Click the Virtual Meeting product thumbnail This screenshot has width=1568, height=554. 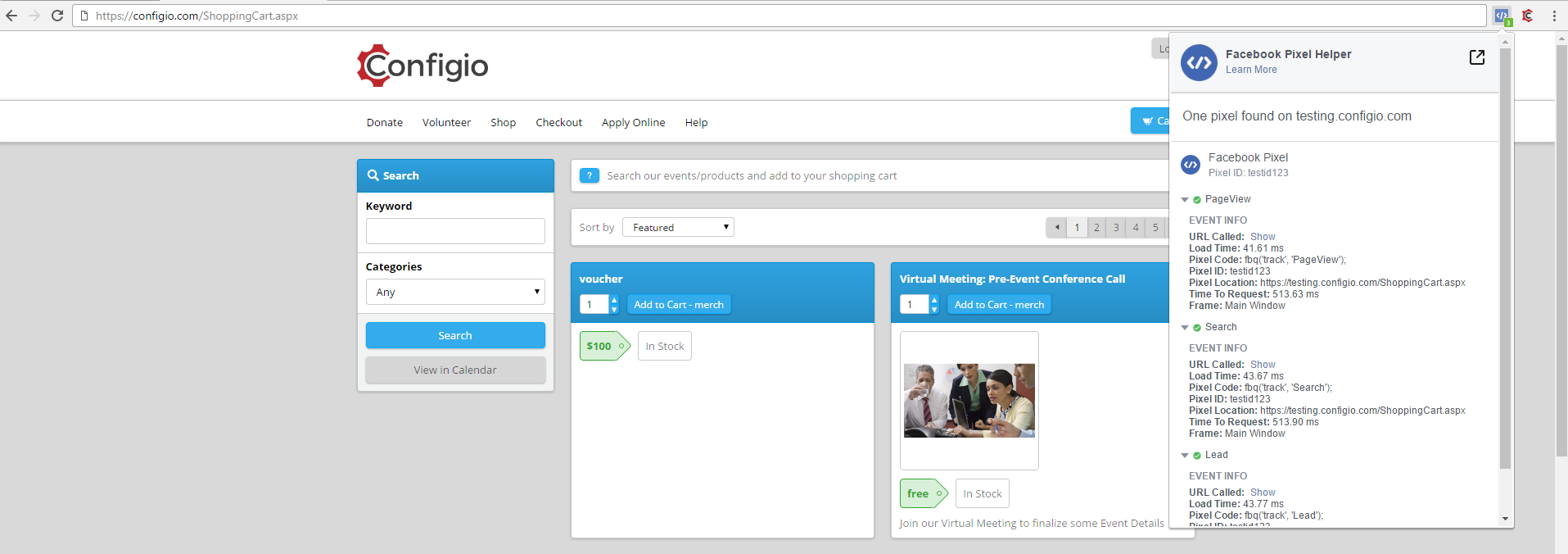pos(969,401)
